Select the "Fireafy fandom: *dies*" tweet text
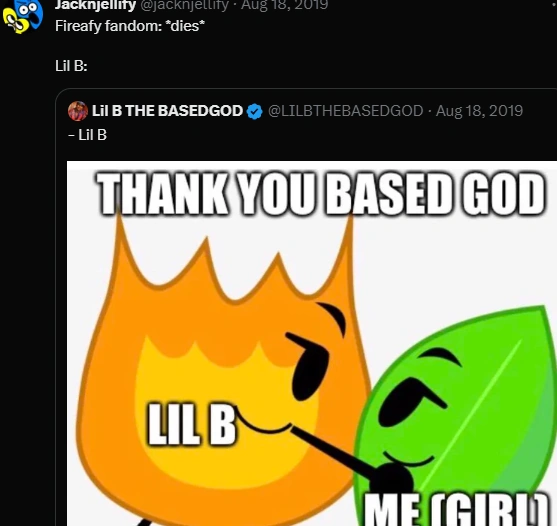The image size is (557, 526). point(130,26)
